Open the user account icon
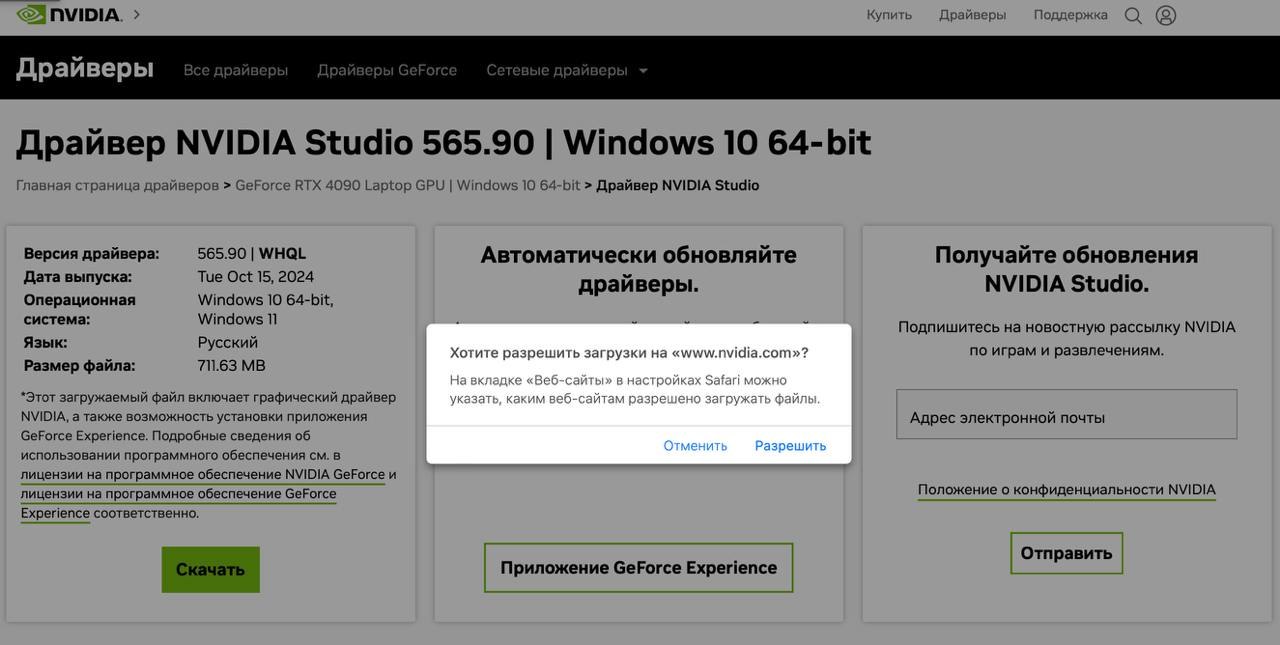 [x=1166, y=15]
